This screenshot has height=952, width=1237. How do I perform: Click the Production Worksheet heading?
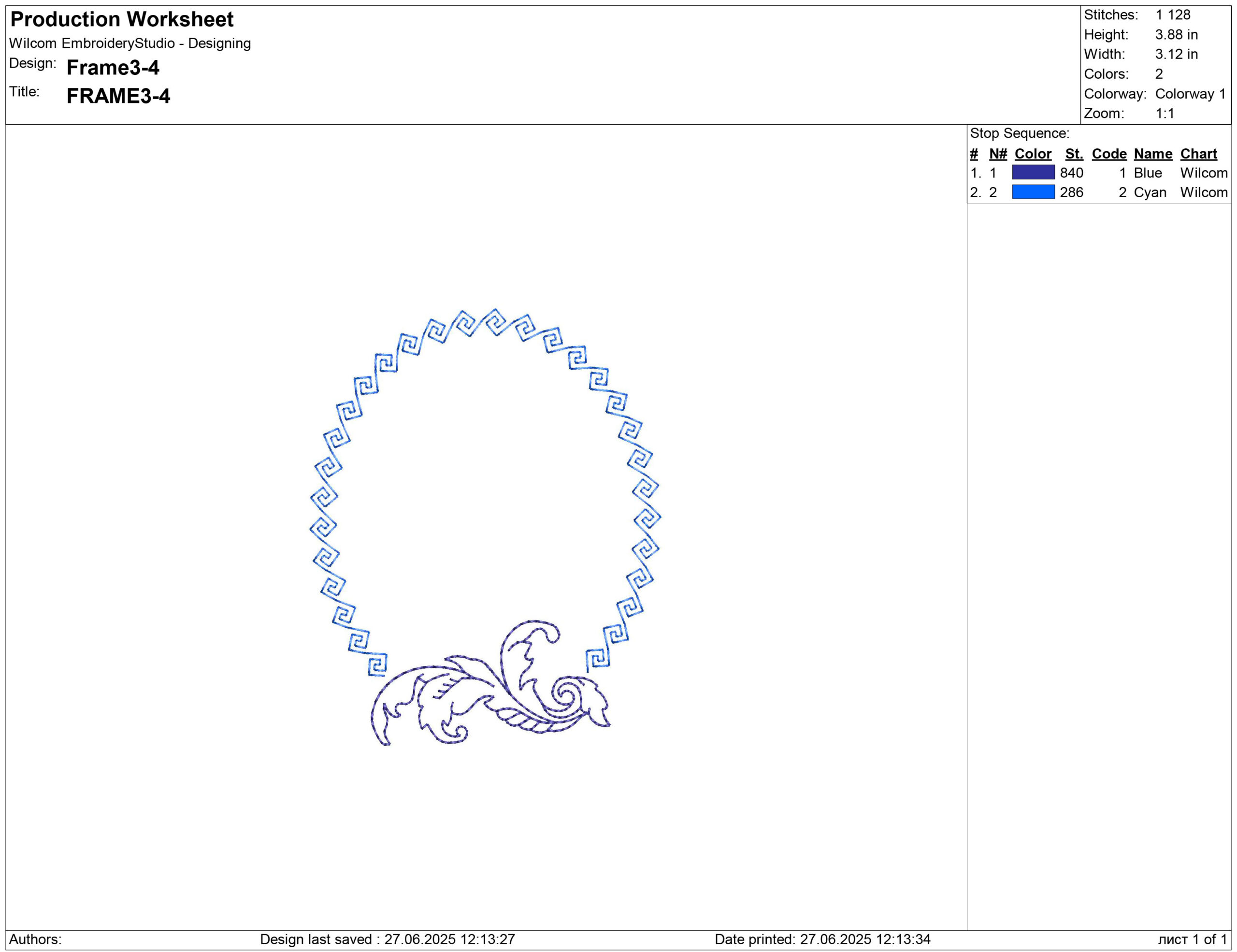(x=122, y=20)
